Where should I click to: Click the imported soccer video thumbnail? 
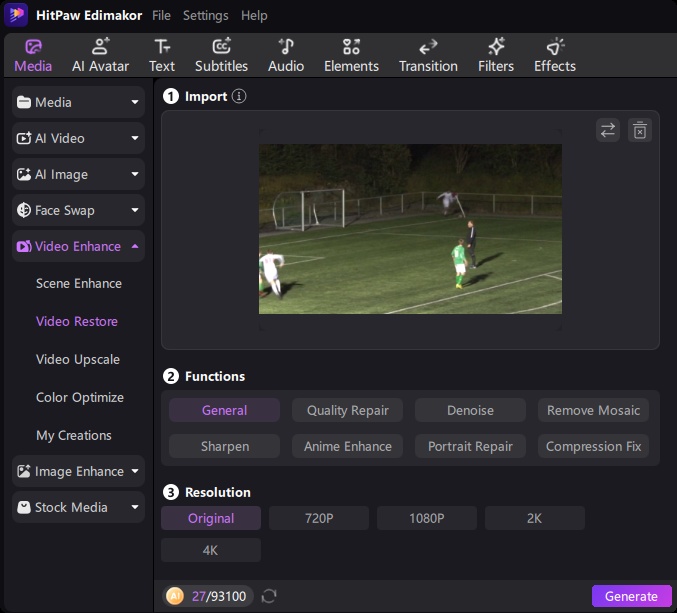(x=410, y=229)
